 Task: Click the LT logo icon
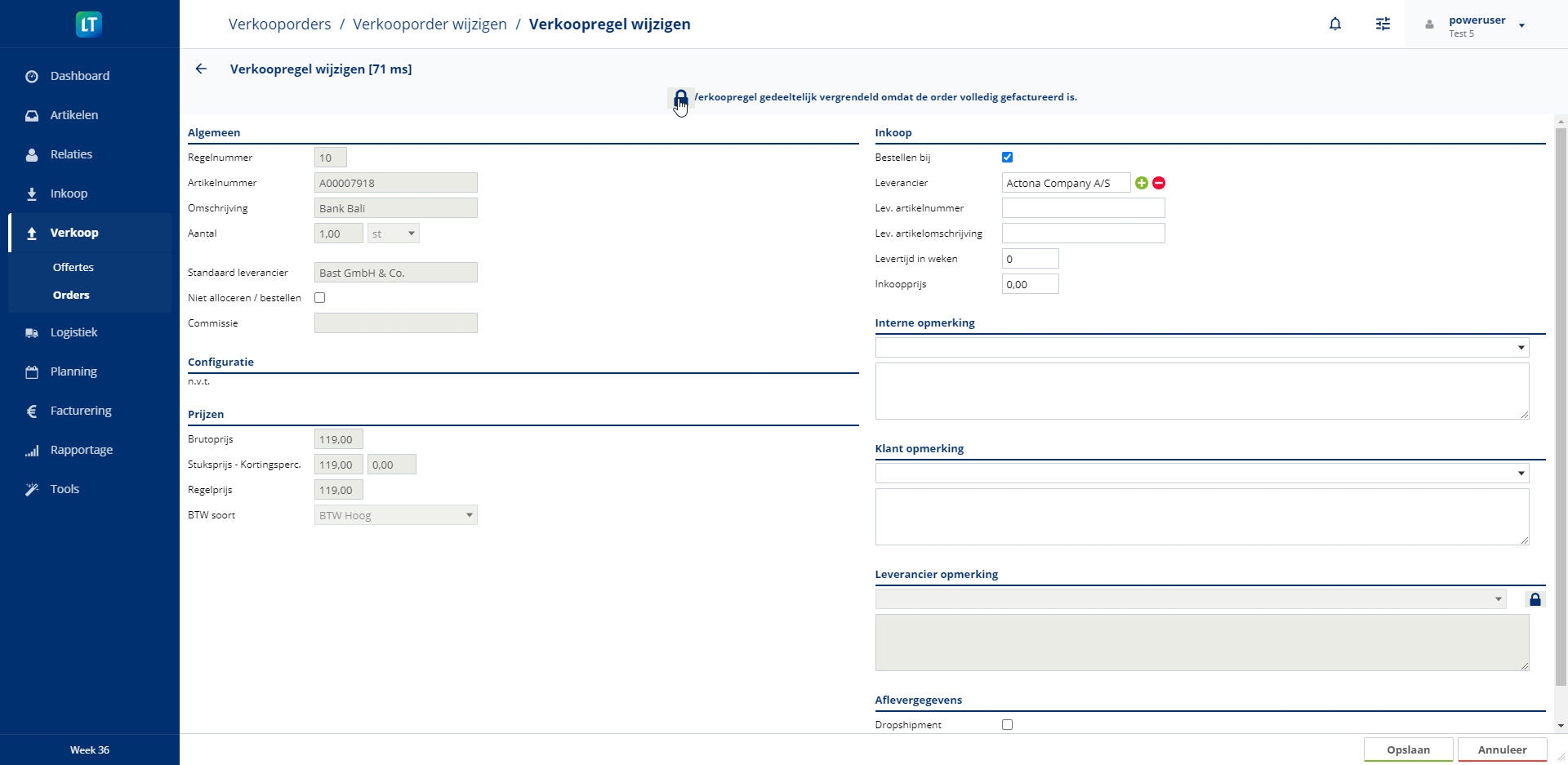click(x=89, y=24)
